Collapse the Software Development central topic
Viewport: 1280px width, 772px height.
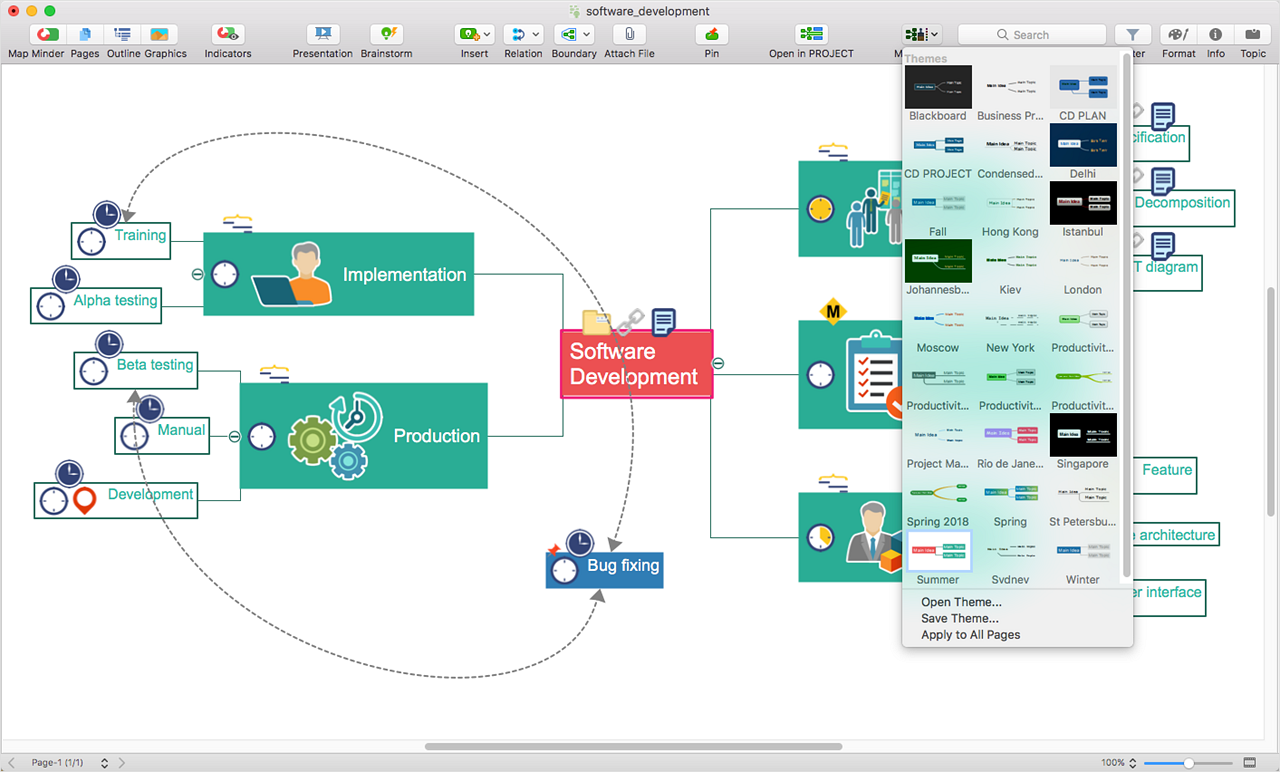tap(717, 364)
